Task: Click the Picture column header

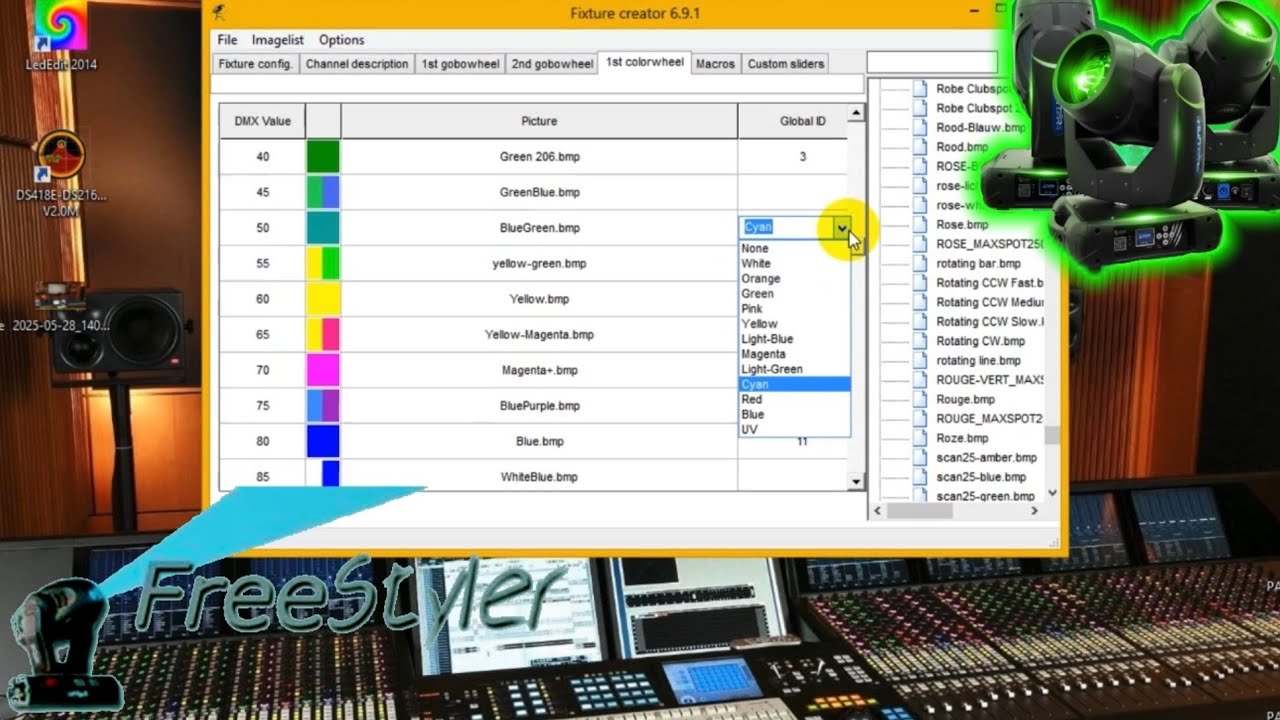Action: (x=539, y=121)
